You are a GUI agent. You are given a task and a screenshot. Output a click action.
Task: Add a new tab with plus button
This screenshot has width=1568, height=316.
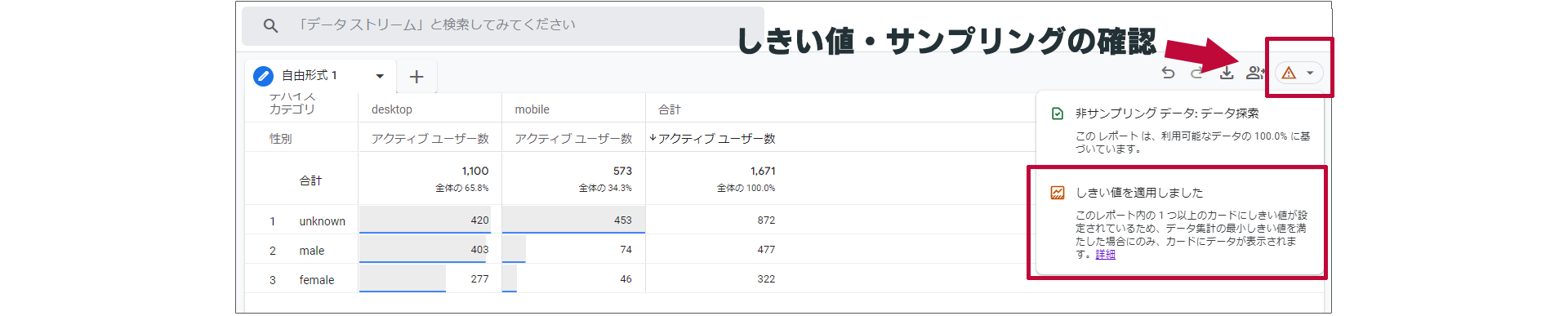[416, 77]
